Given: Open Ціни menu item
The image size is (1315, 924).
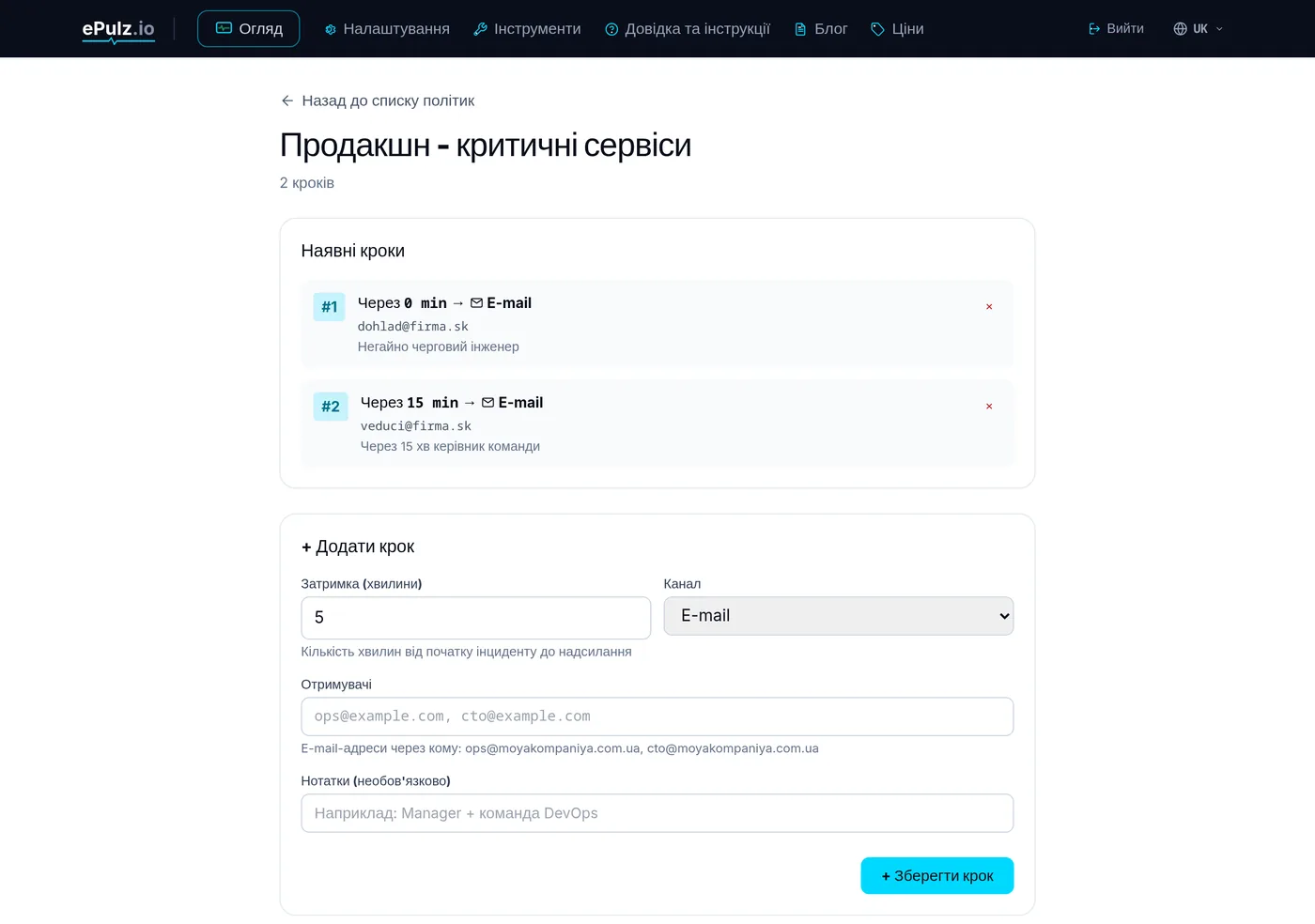Looking at the screenshot, I should point(897,29).
